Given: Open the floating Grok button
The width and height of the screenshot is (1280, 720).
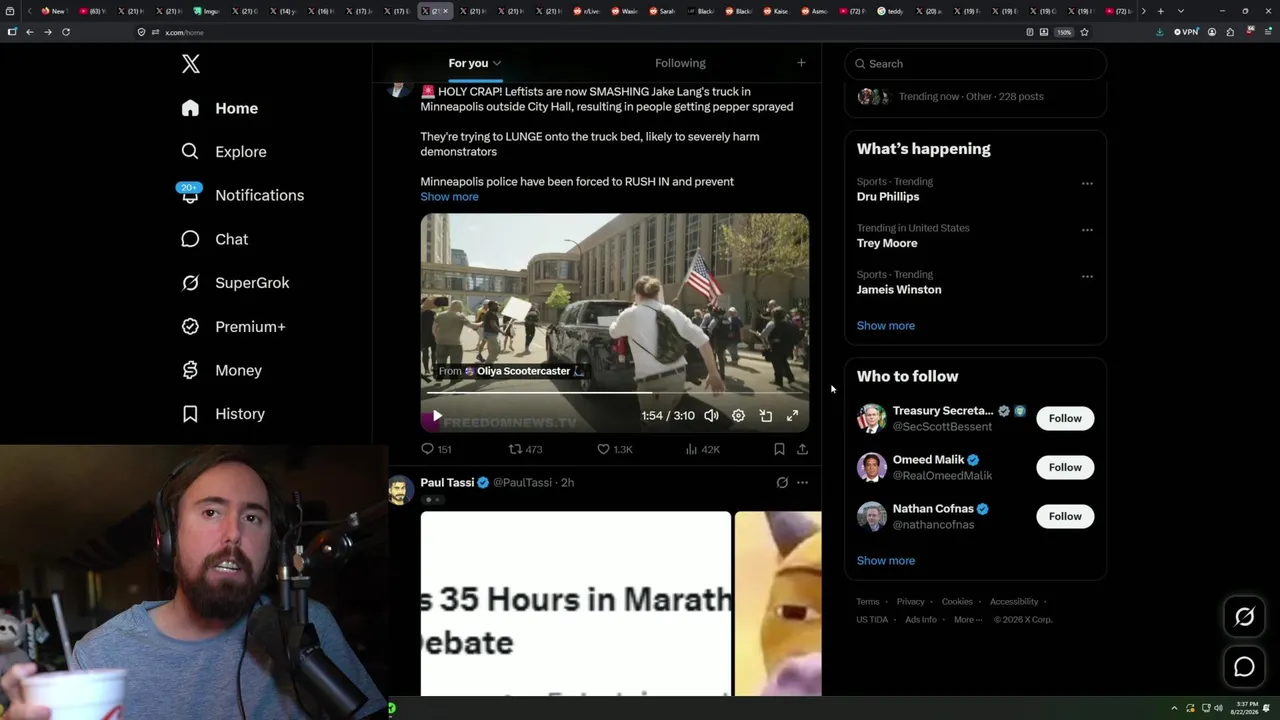Looking at the screenshot, I should (x=1244, y=617).
